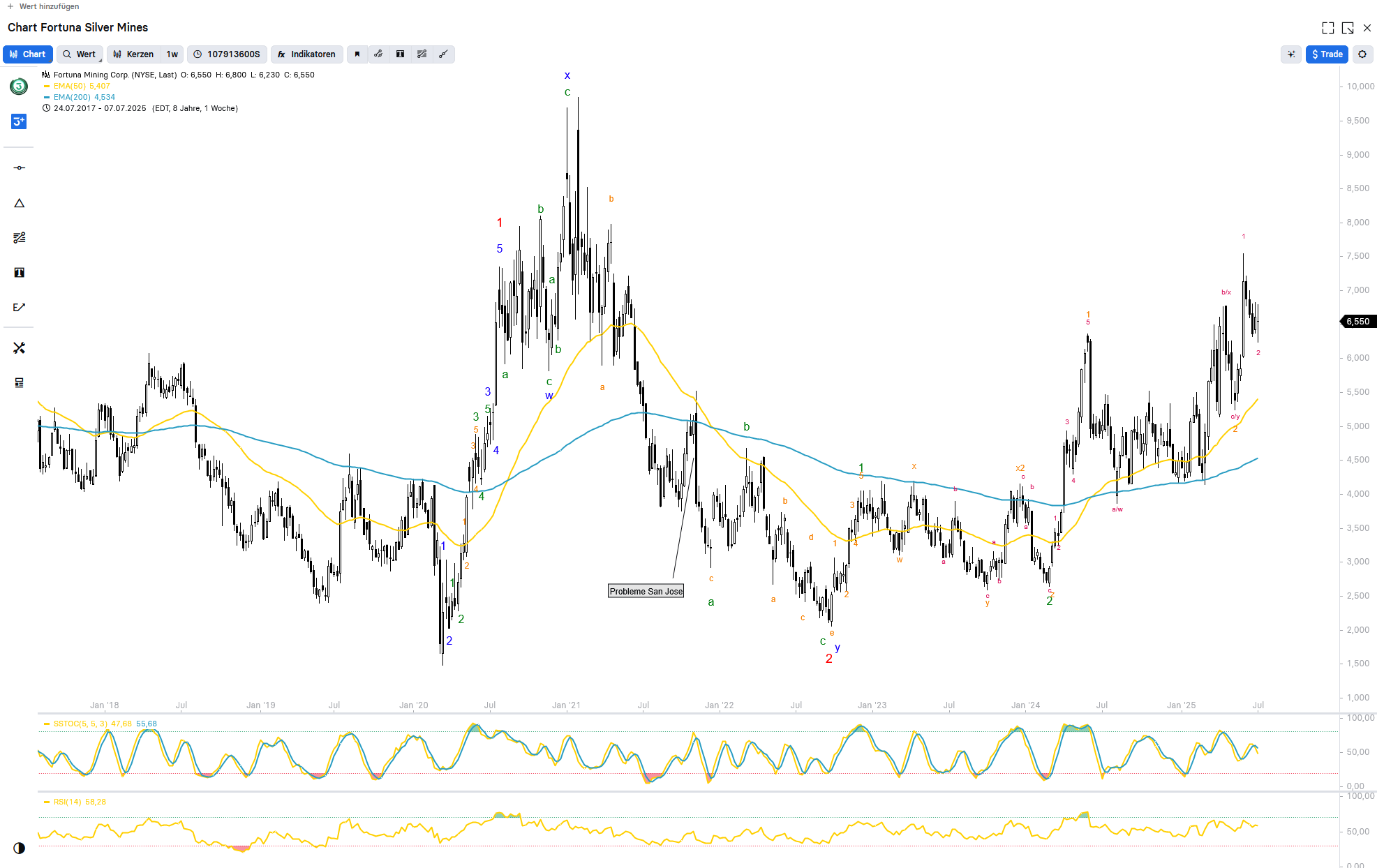Select the triangle shape tool
This screenshot has width=1377, height=868.
(19, 203)
